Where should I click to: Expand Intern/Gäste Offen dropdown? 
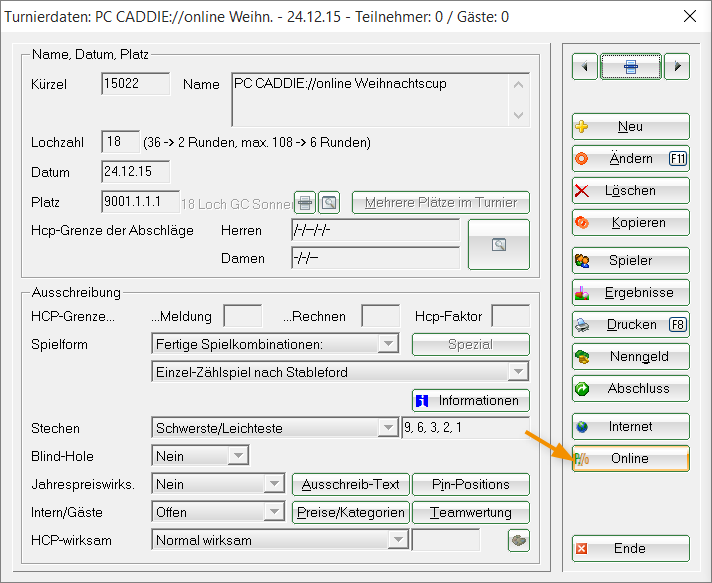(x=274, y=512)
